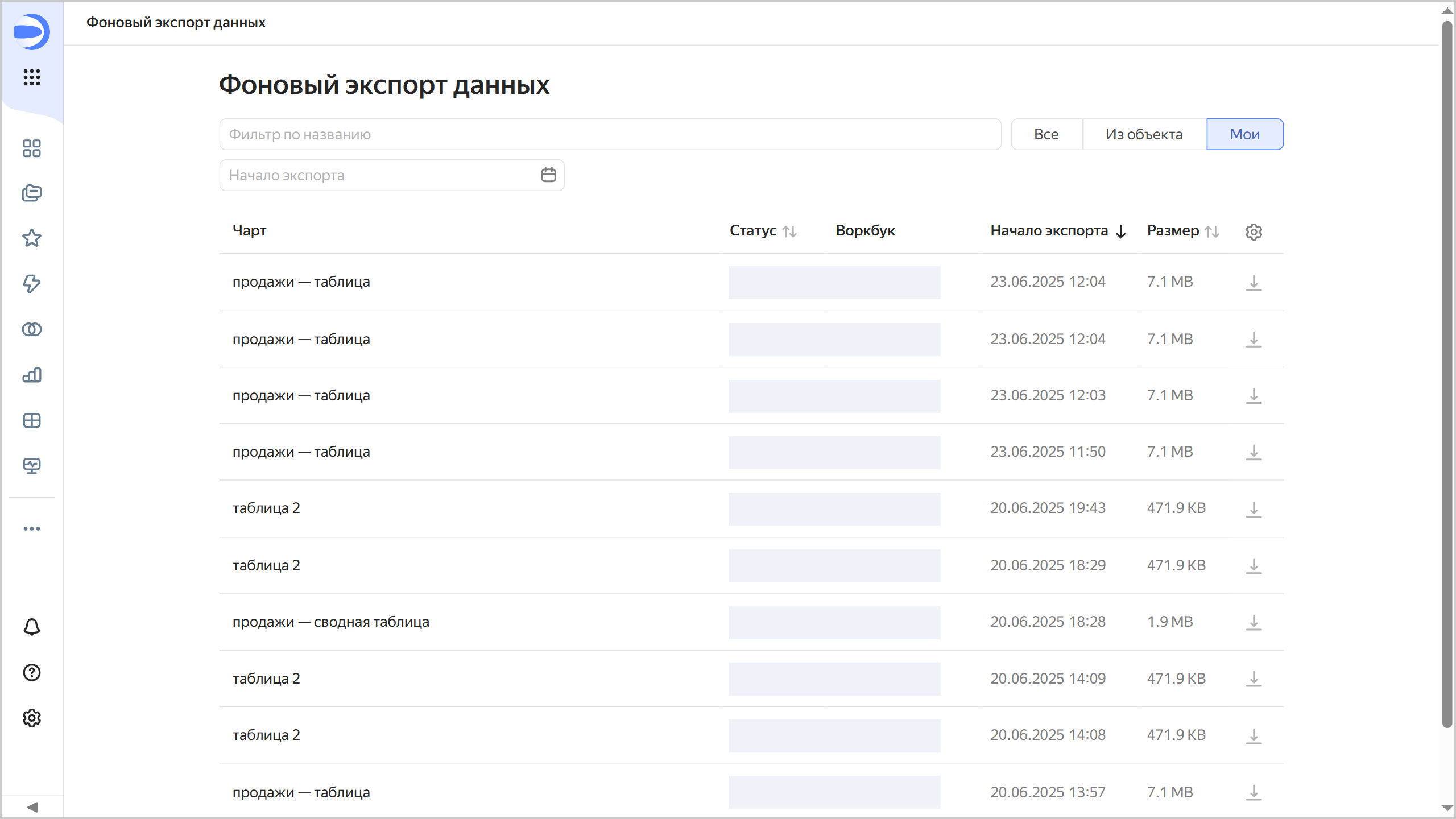Select the 'Мои' filter option

click(x=1244, y=134)
